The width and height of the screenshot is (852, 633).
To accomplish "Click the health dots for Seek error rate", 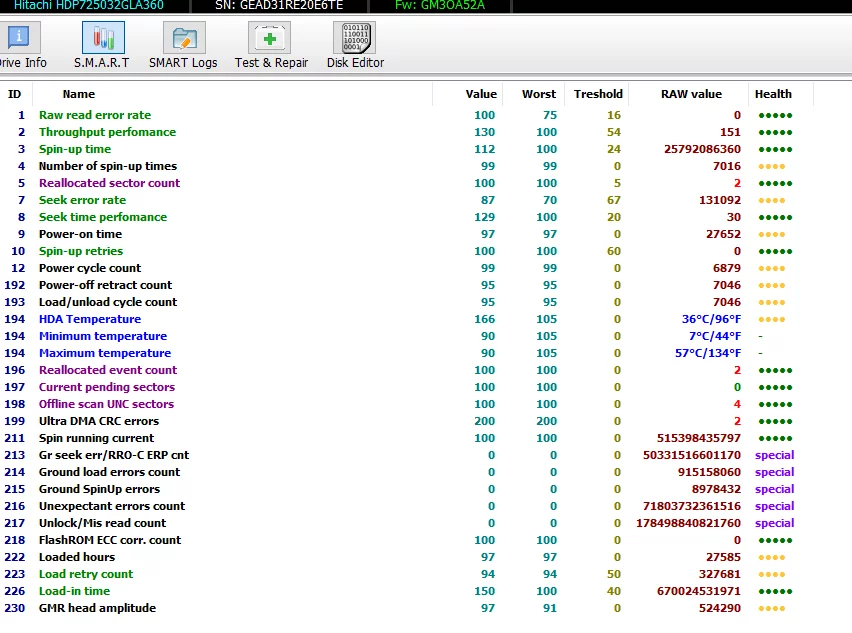I will 772,200.
